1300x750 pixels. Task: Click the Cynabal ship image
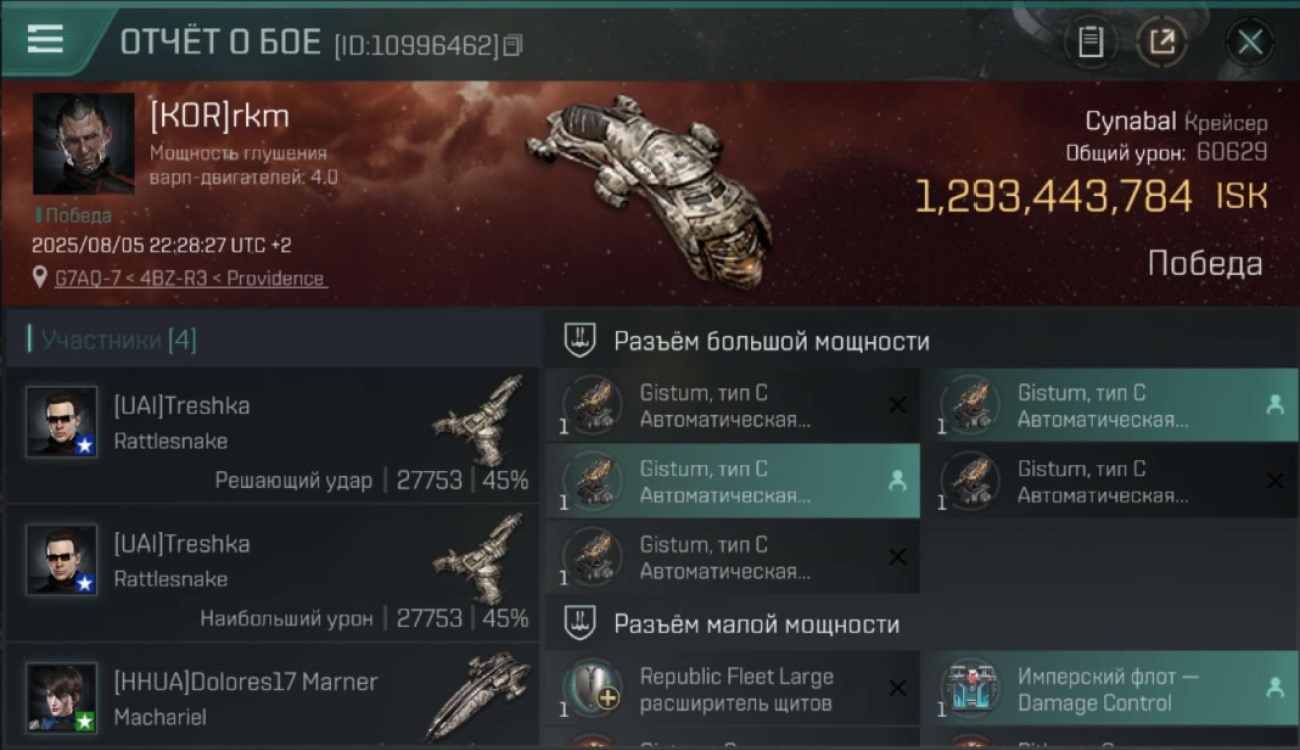[650, 188]
